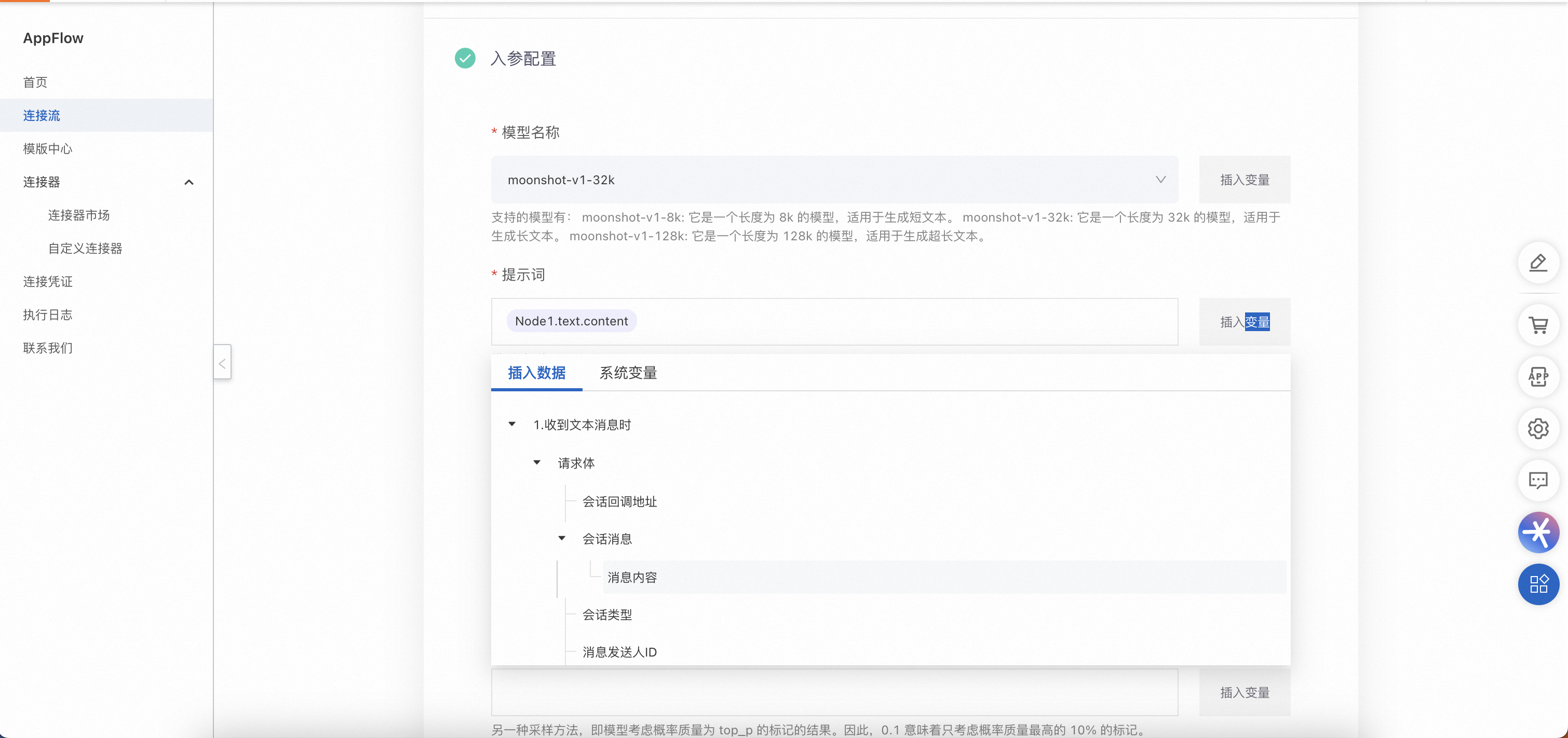The image size is (1568, 738).
Task: Open 连接器市场 in the sidebar
Action: point(78,215)
